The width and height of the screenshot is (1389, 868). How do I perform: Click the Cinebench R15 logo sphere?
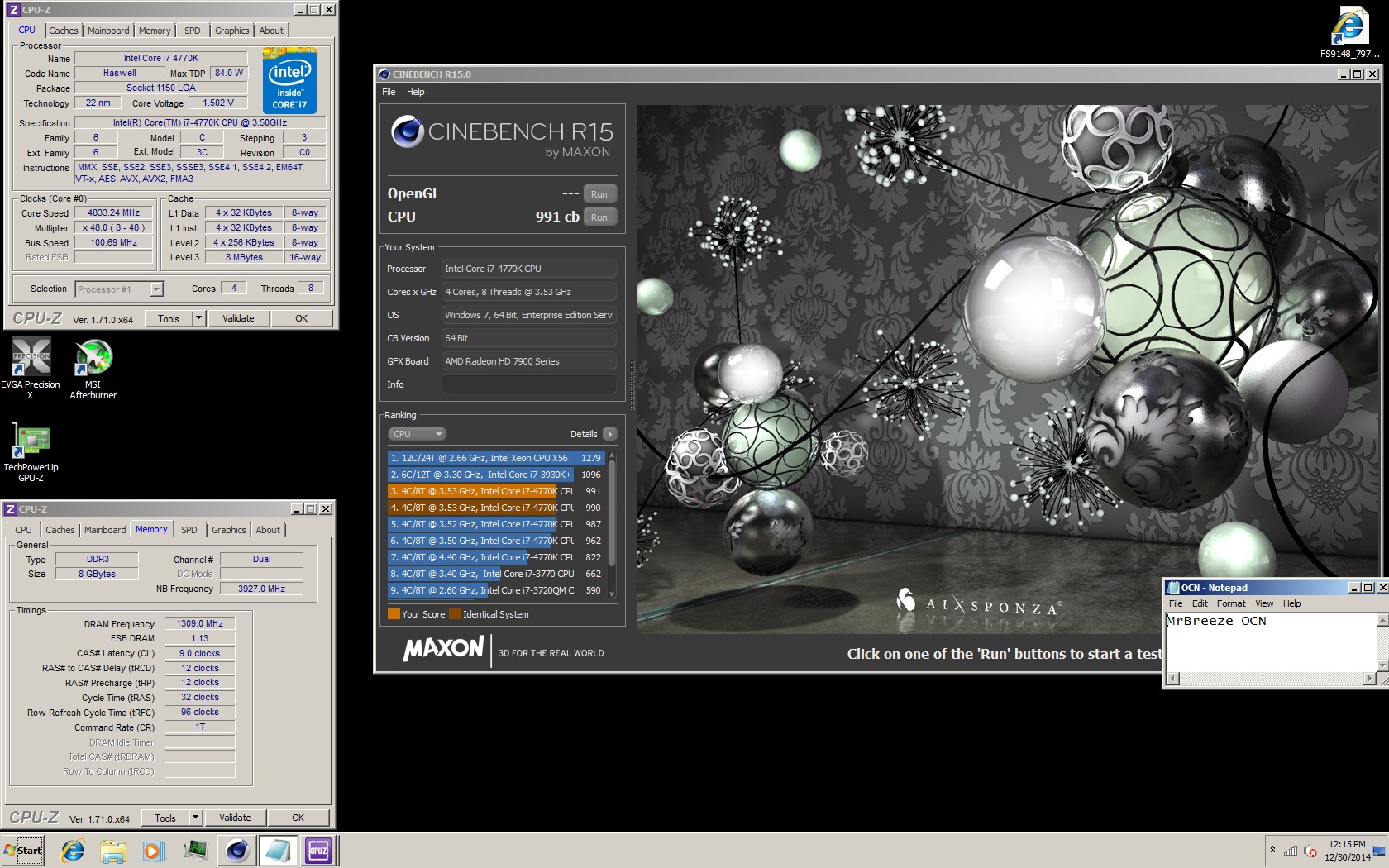click(408, 131)
